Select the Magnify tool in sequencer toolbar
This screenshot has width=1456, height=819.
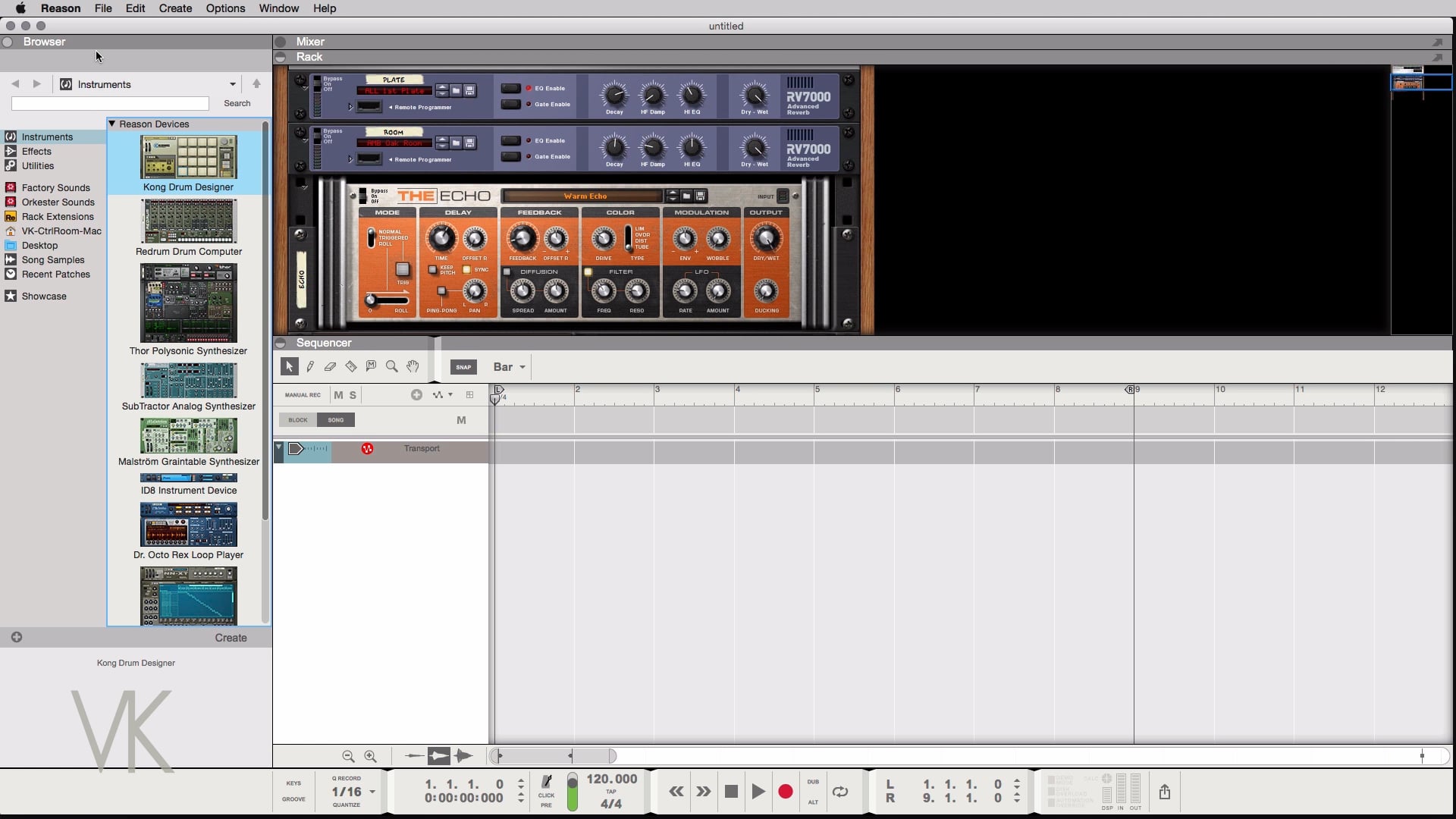tap(391, 367)
